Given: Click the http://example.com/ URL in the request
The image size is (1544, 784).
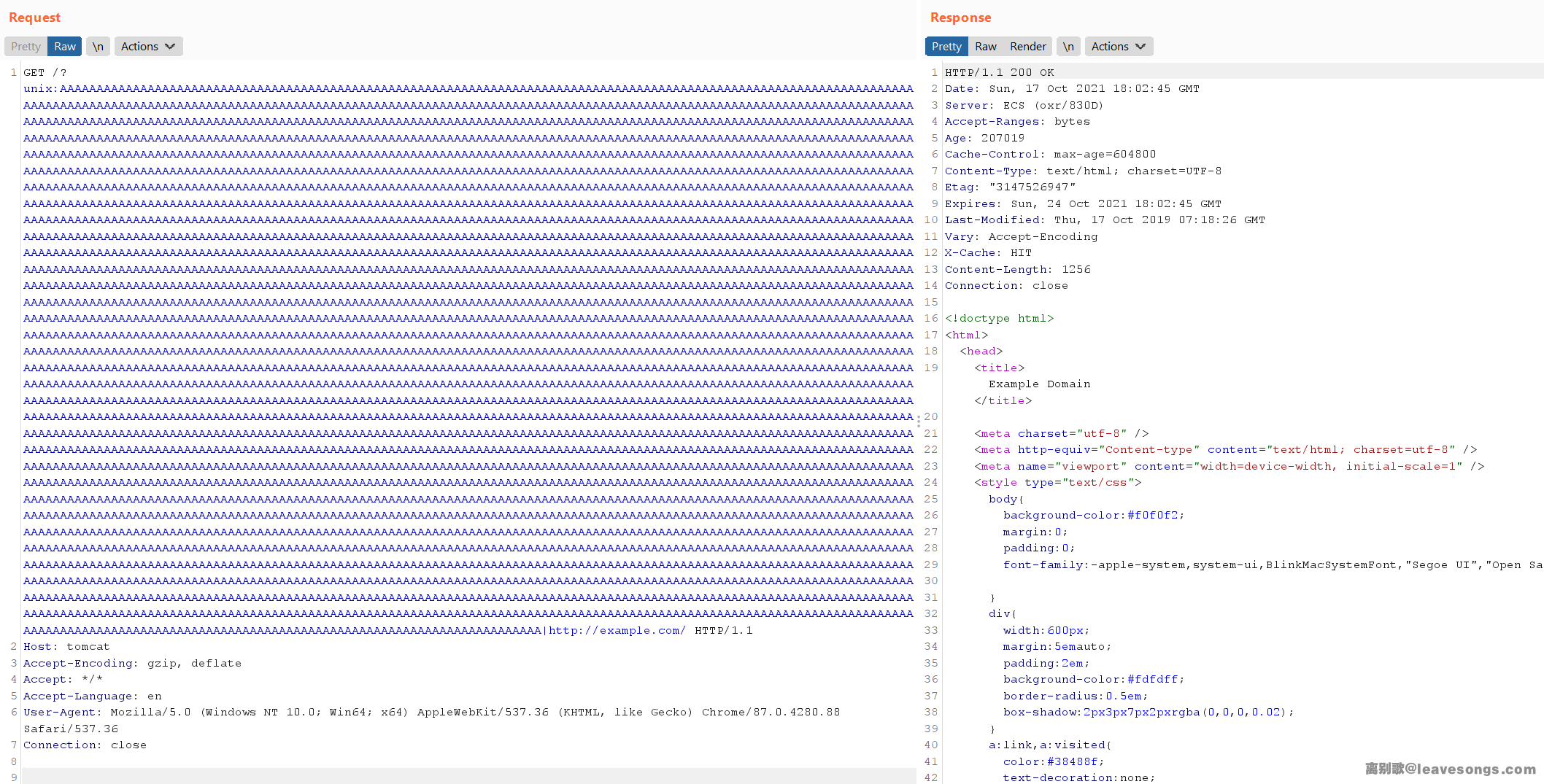Looking at the screenshot, I should click(x=617, y=631).
